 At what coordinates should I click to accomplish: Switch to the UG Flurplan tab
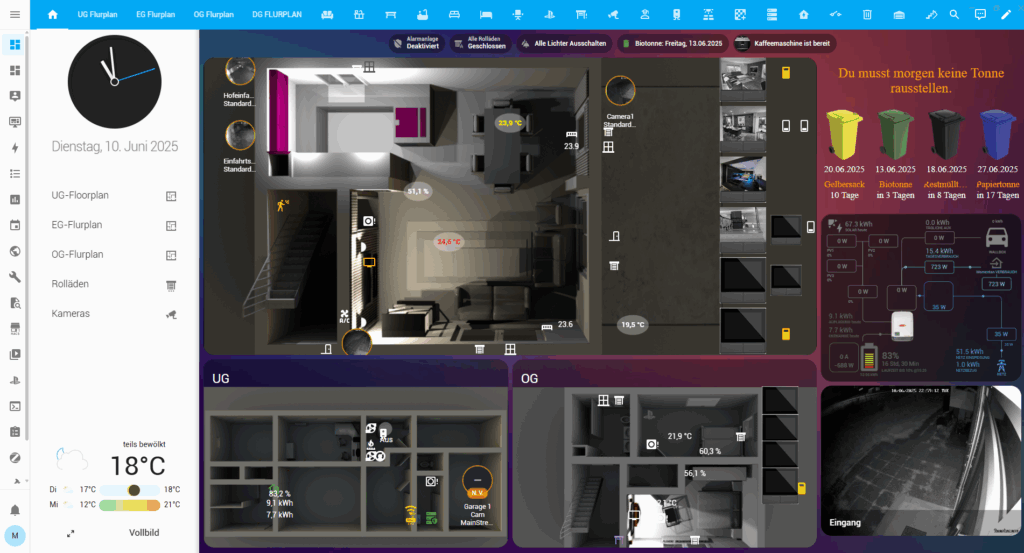pos(97,14)
